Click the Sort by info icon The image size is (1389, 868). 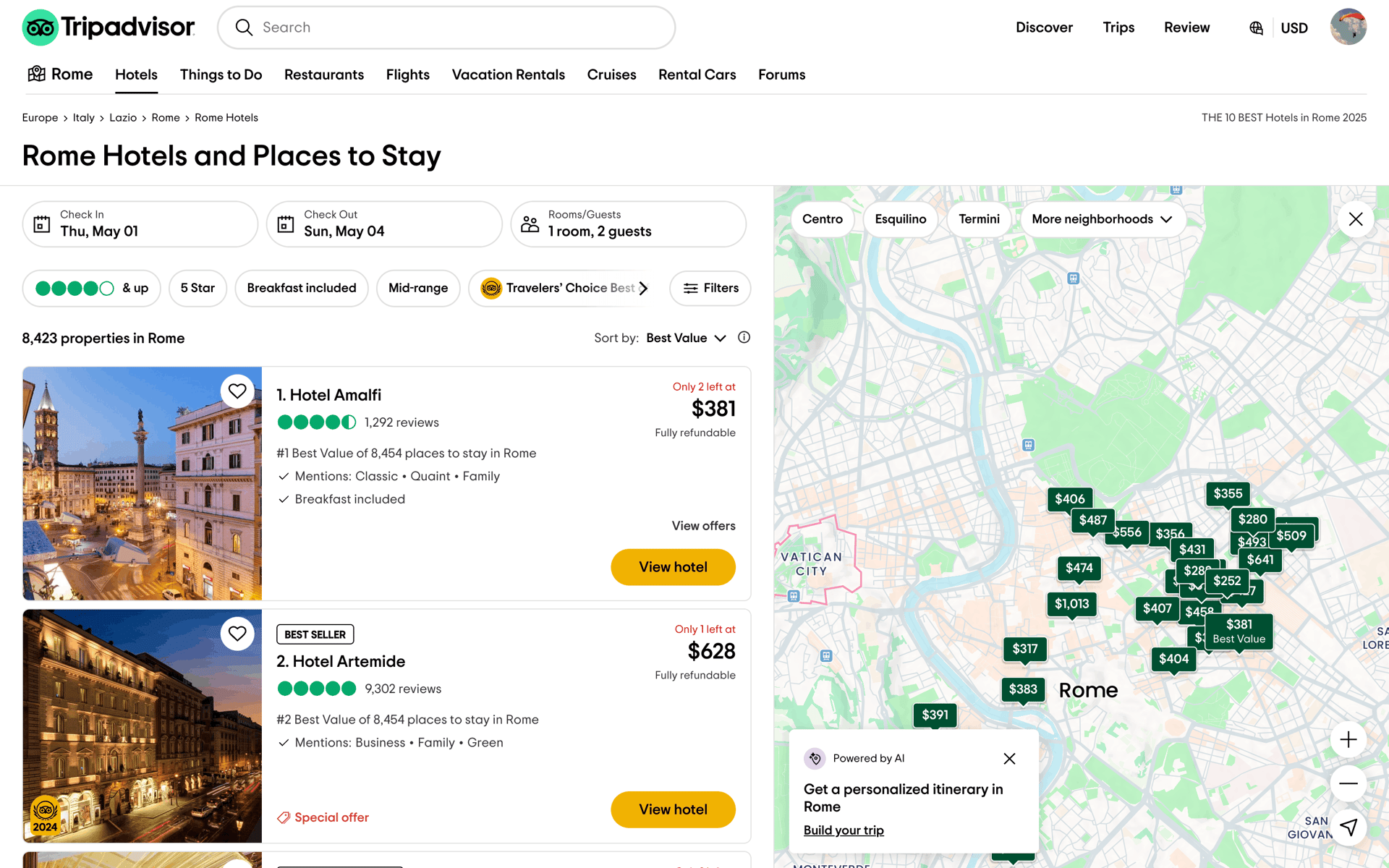pos(744,338)
